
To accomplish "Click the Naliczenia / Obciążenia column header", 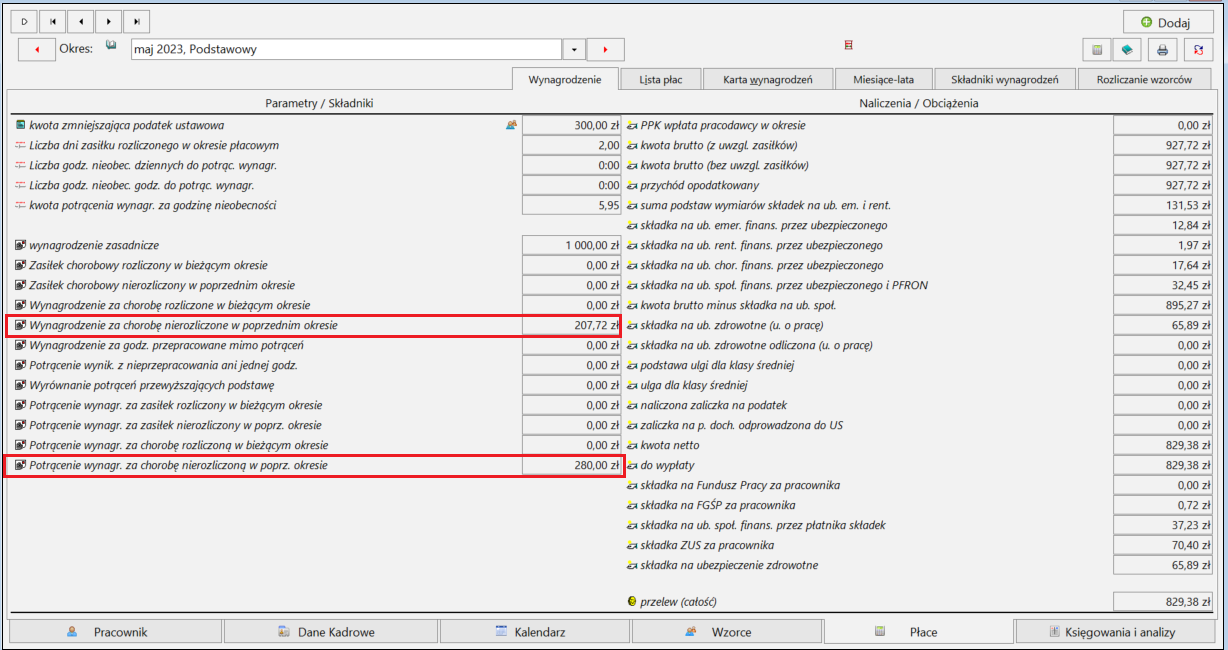I will pos(918,103).
